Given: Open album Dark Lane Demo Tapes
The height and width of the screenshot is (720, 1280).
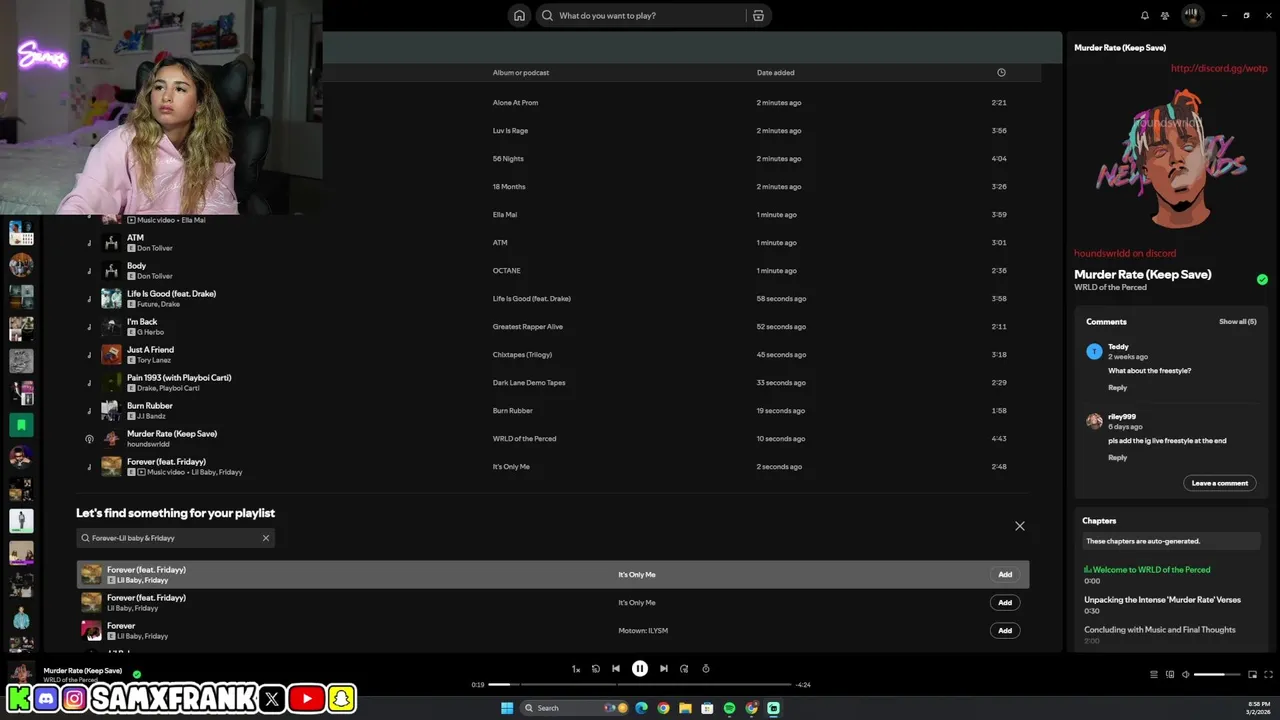Looking at the screenshot, I should pos(529,382).
